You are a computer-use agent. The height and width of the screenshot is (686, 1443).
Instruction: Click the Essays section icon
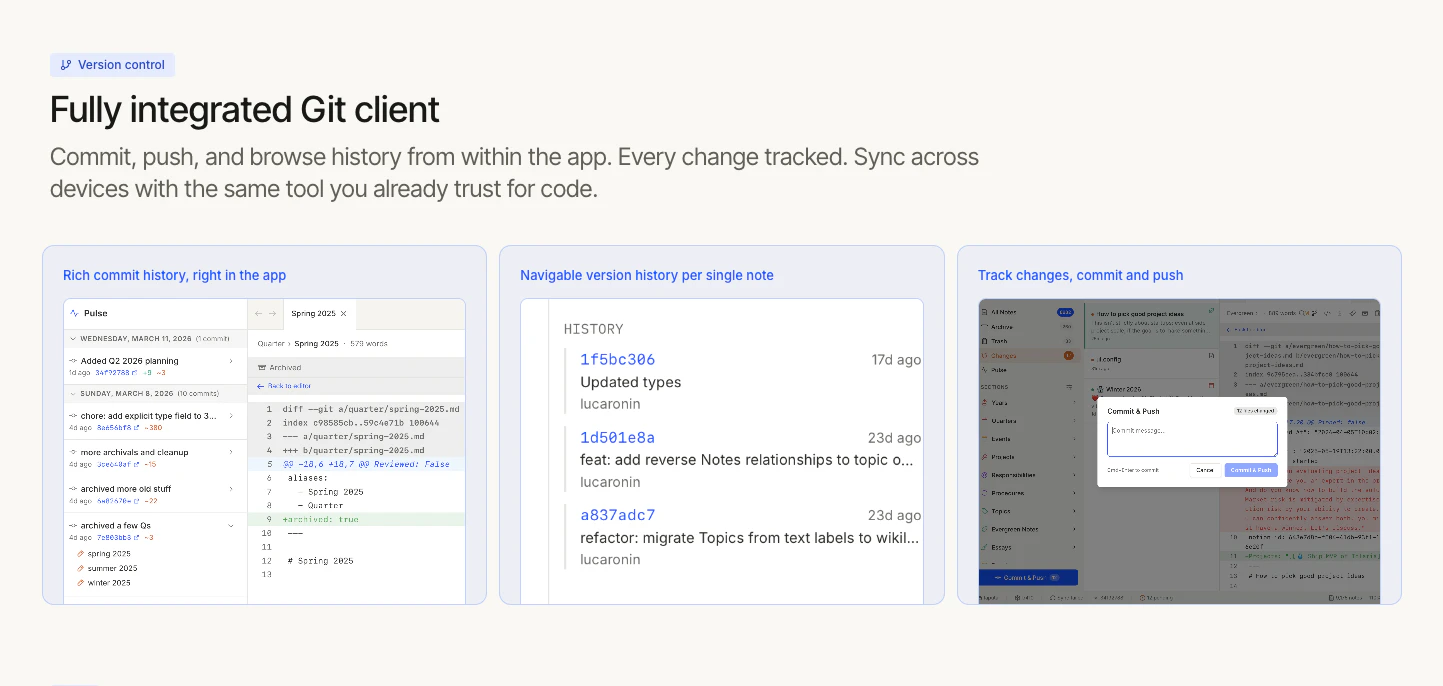click(x=983, y=548)
